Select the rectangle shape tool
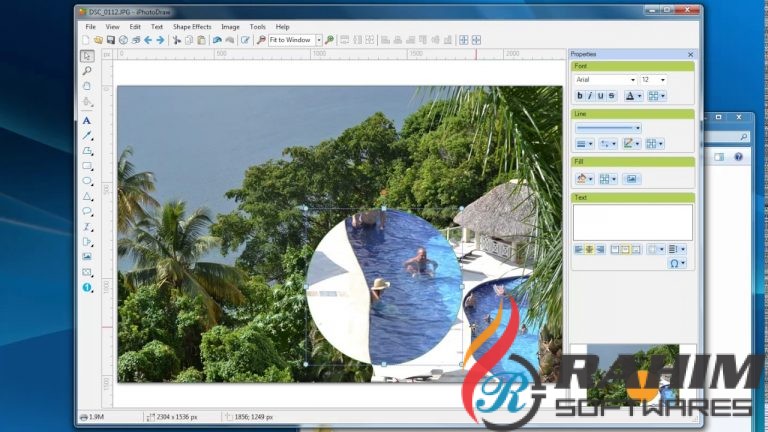The image size is (768, 432). click(87, 166)
